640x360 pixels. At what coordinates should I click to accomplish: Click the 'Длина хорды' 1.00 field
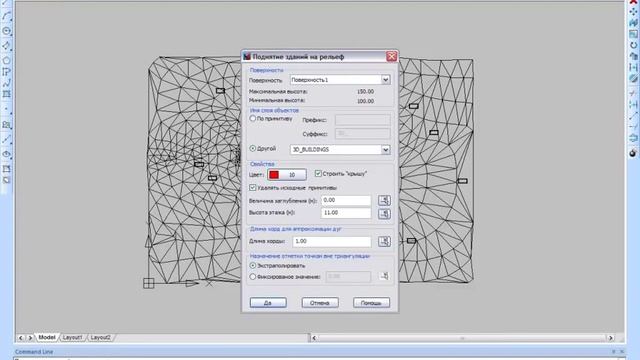(x=332, y=241)
